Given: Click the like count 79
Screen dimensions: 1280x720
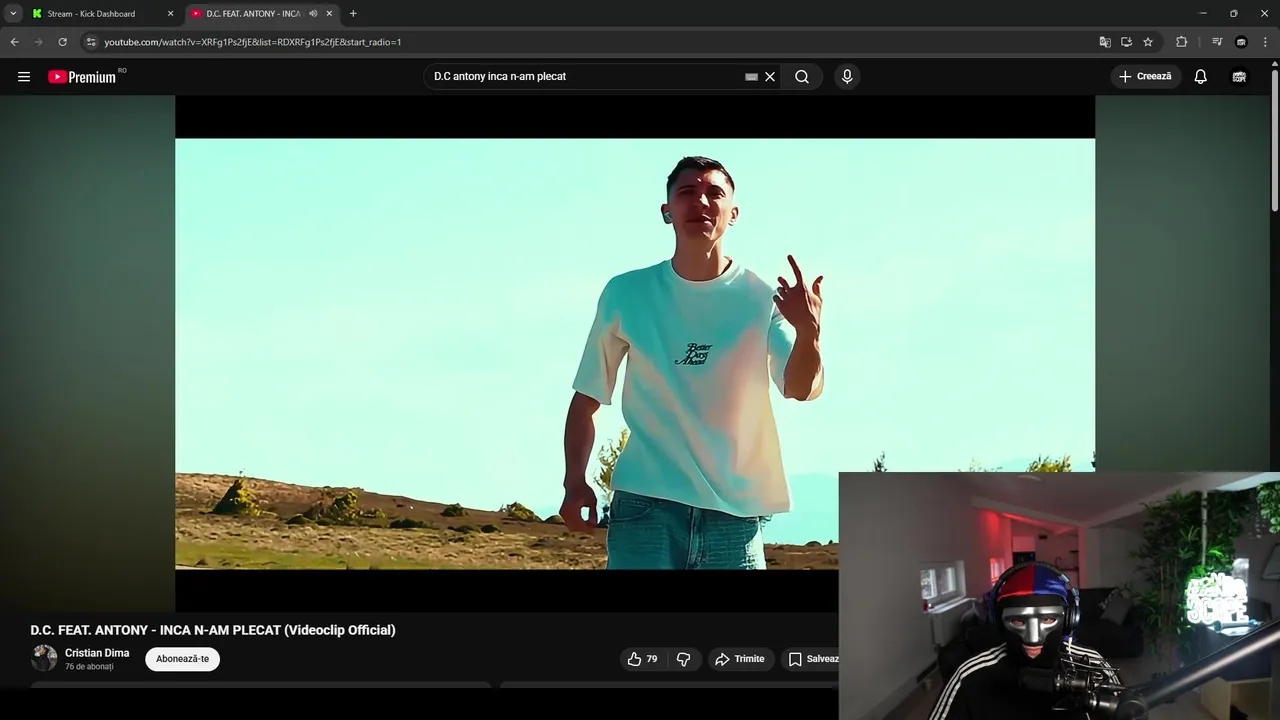Looking at the screenshot, I should [652, 659].
